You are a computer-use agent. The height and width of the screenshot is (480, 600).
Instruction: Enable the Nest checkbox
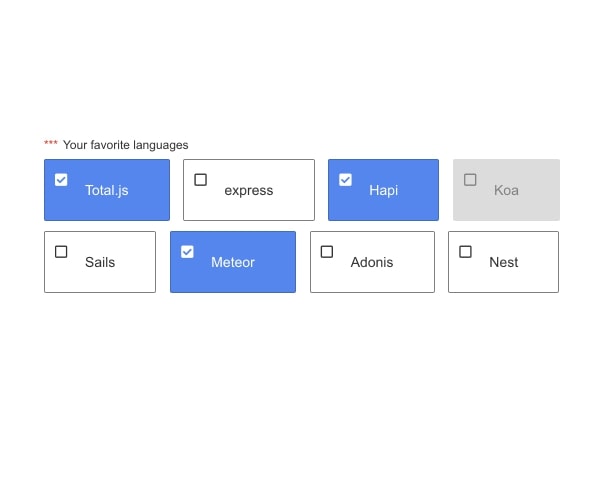pos(465,251)
